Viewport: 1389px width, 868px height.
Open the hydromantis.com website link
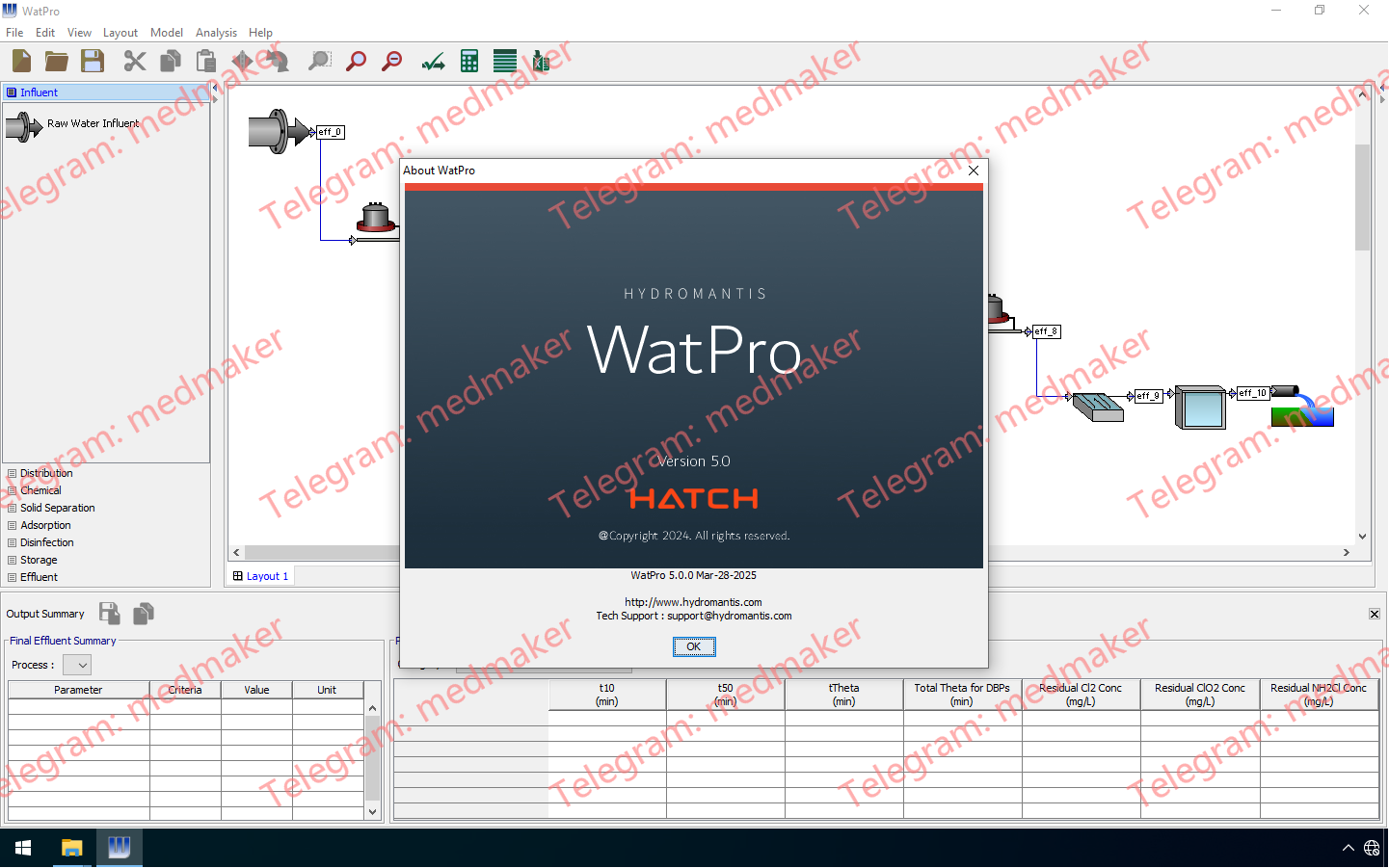coord(693,601)
